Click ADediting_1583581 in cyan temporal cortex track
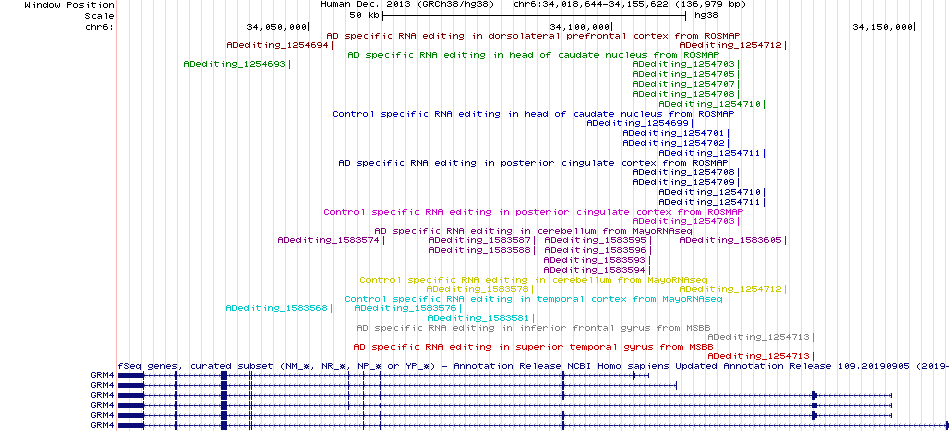The image size is (950, 431). coord(481,318)
